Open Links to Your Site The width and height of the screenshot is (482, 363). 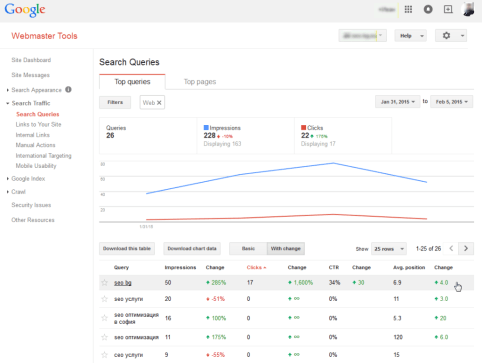38,124
